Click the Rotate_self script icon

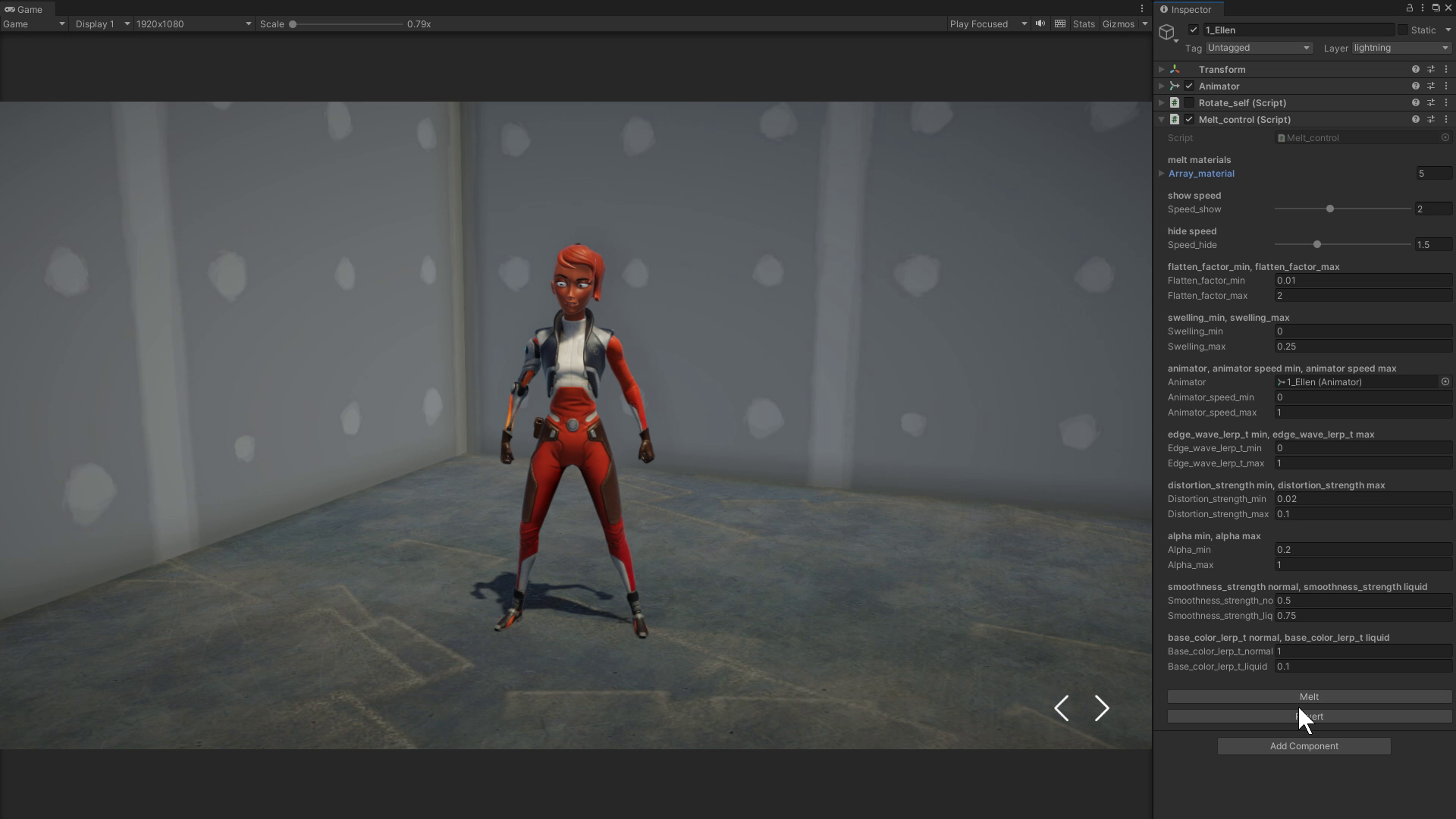(1175, 102)
